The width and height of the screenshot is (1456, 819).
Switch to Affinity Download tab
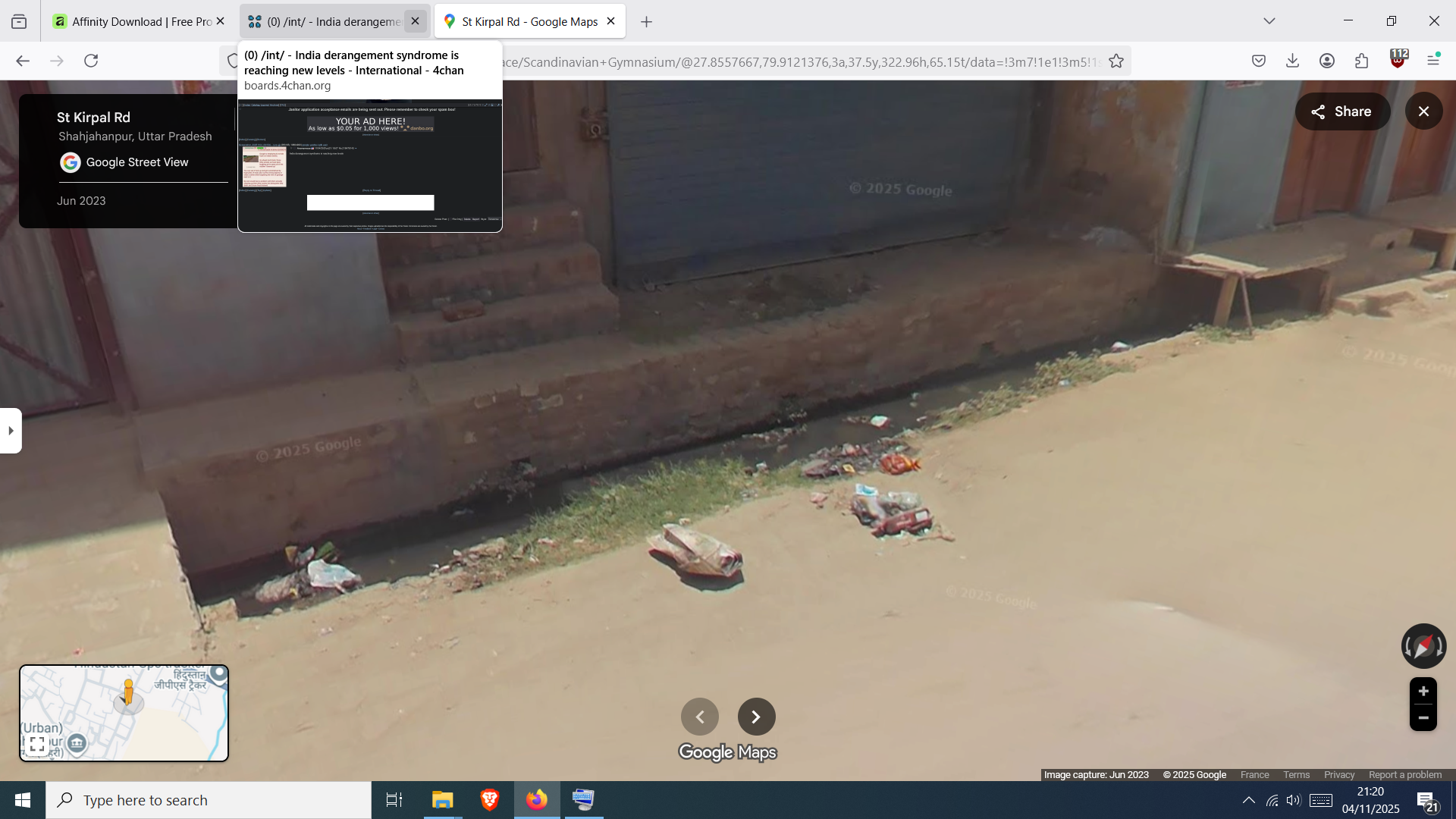(x=136, y=21)
